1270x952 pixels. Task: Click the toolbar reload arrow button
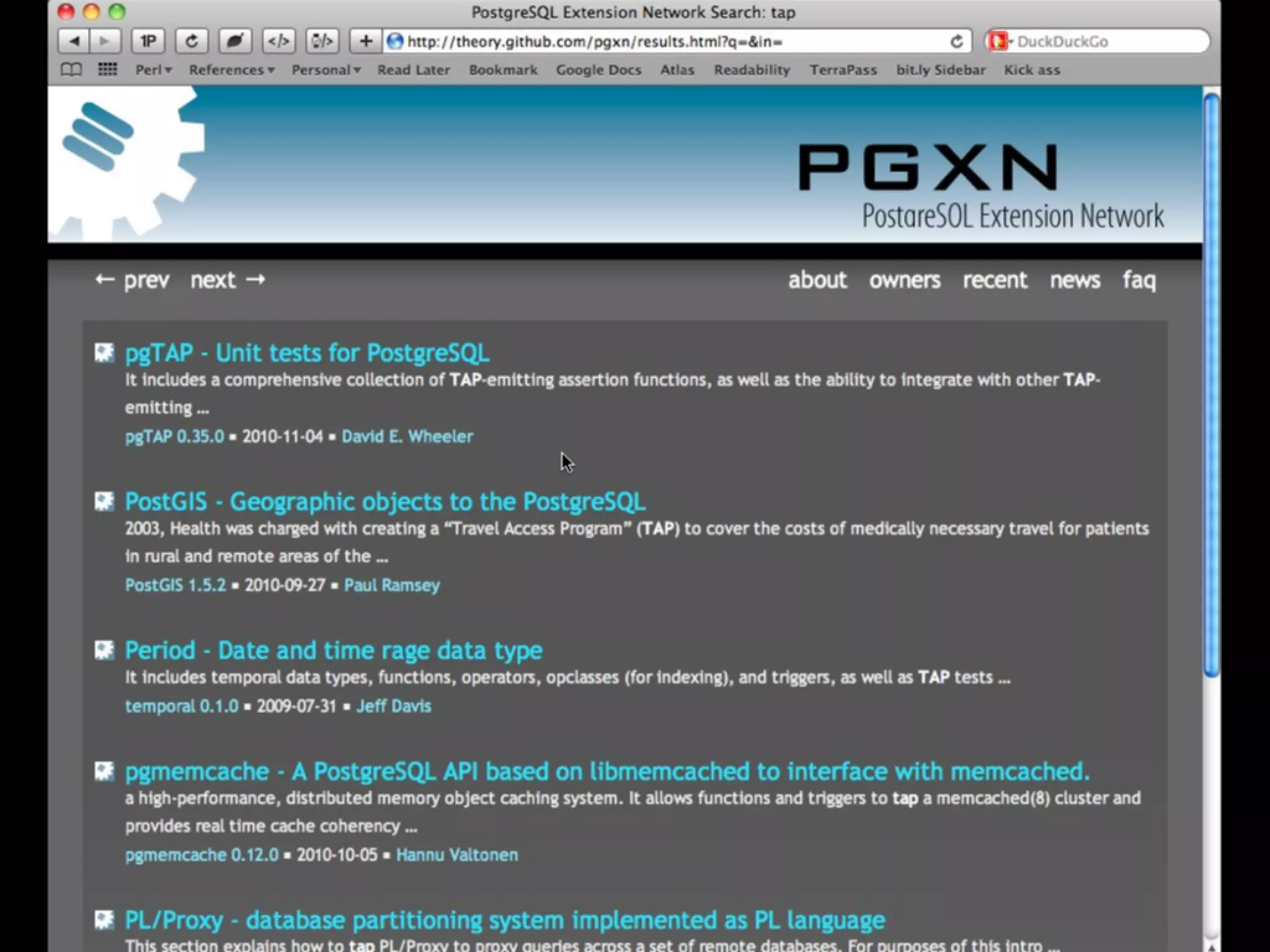[192, 42]
